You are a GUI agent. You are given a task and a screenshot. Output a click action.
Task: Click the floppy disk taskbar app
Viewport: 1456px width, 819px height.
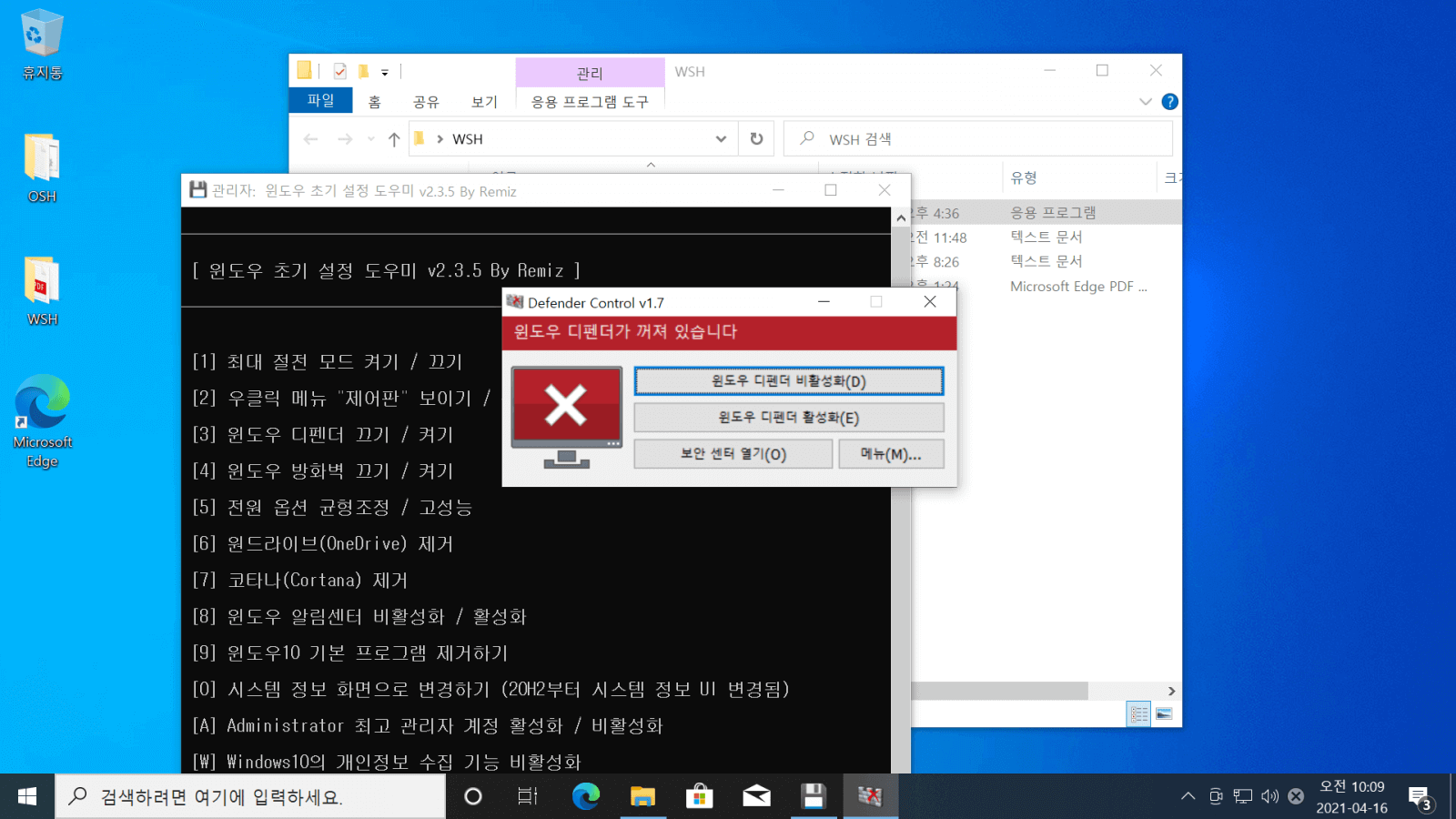[814, 796]
